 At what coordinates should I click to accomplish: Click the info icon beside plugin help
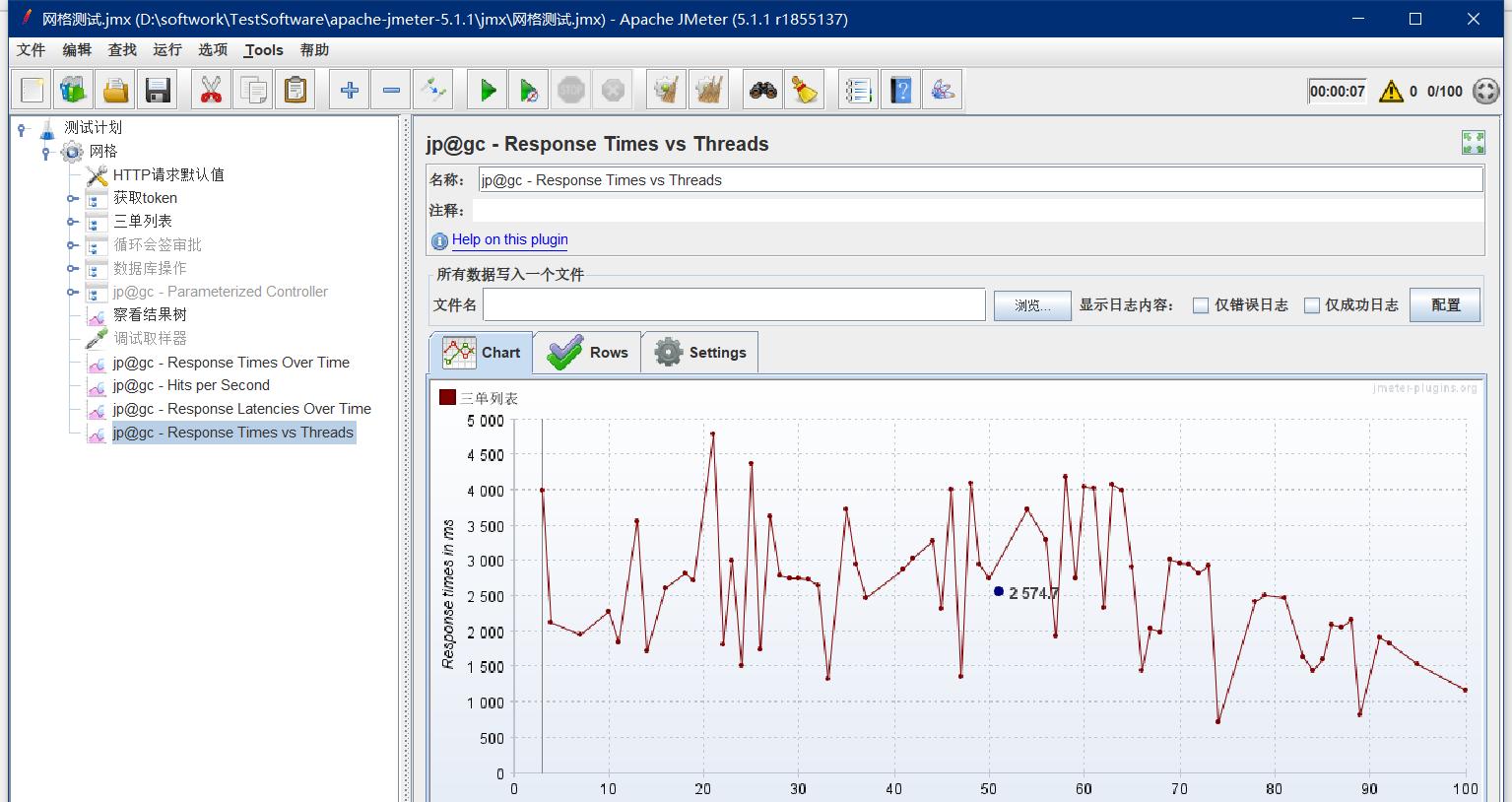click(x=439, y=240)
